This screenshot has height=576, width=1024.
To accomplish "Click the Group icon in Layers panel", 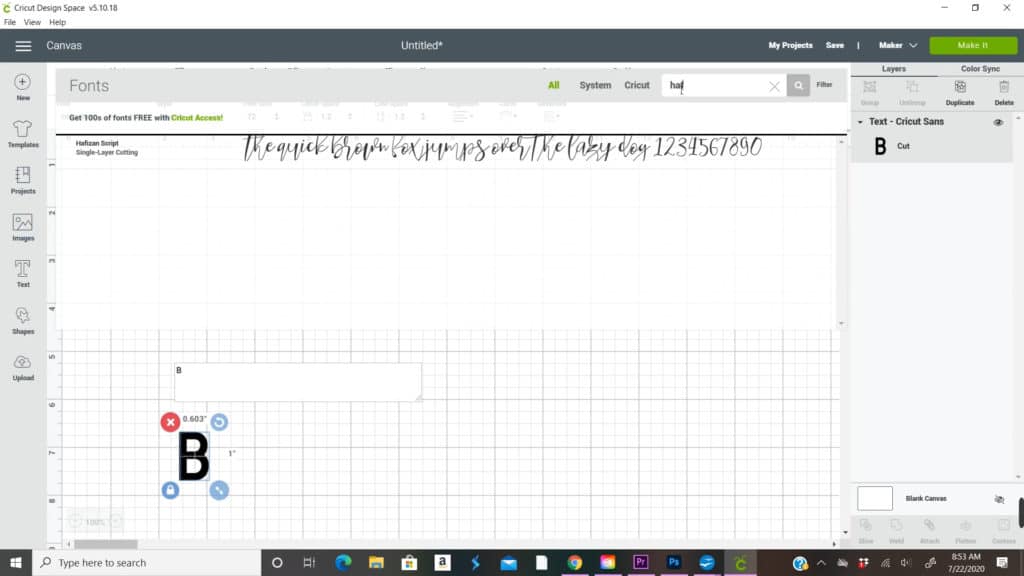I will (x=870, y=93).
